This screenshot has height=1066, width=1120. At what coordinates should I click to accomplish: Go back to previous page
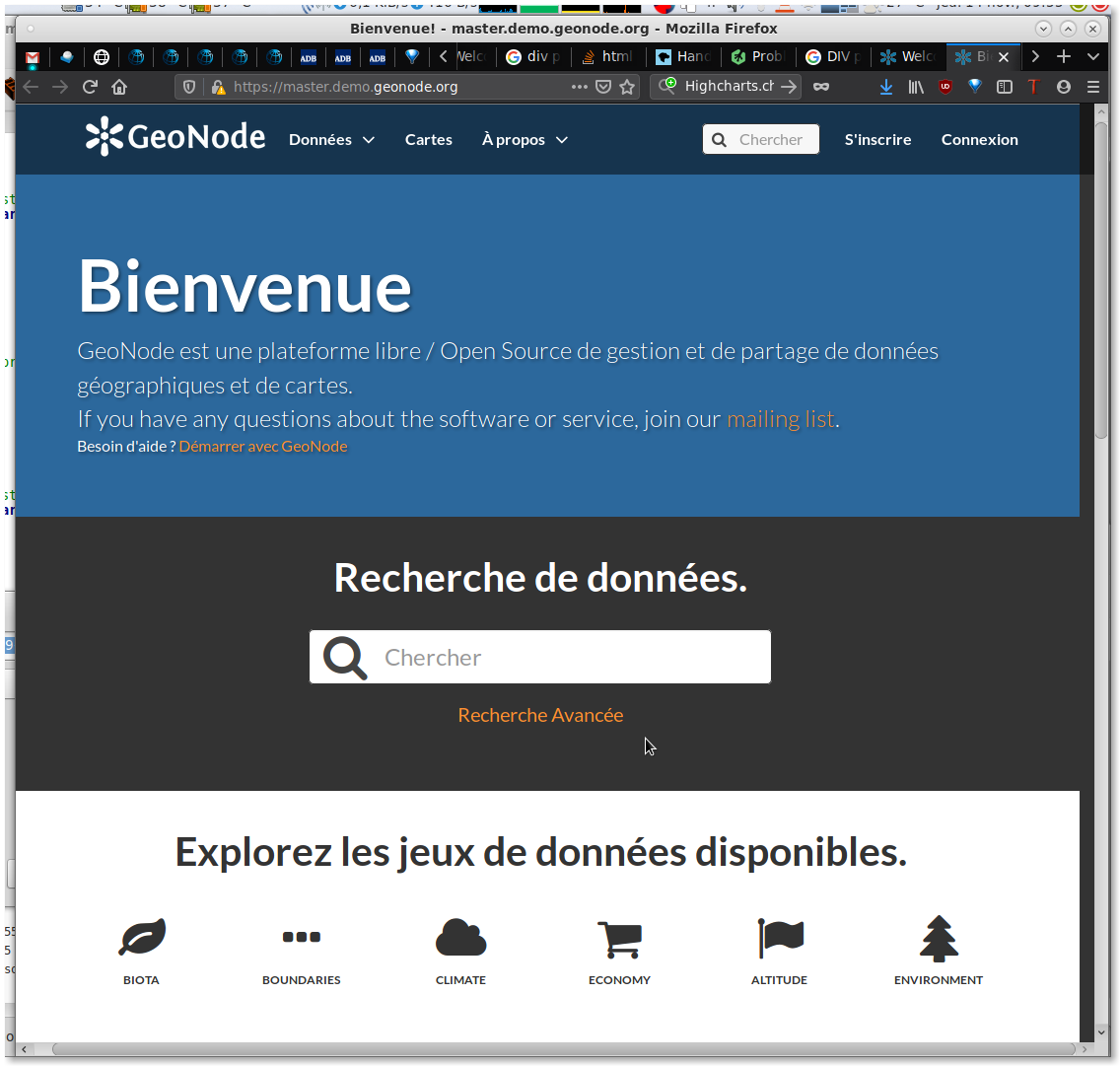pos(31,87)
